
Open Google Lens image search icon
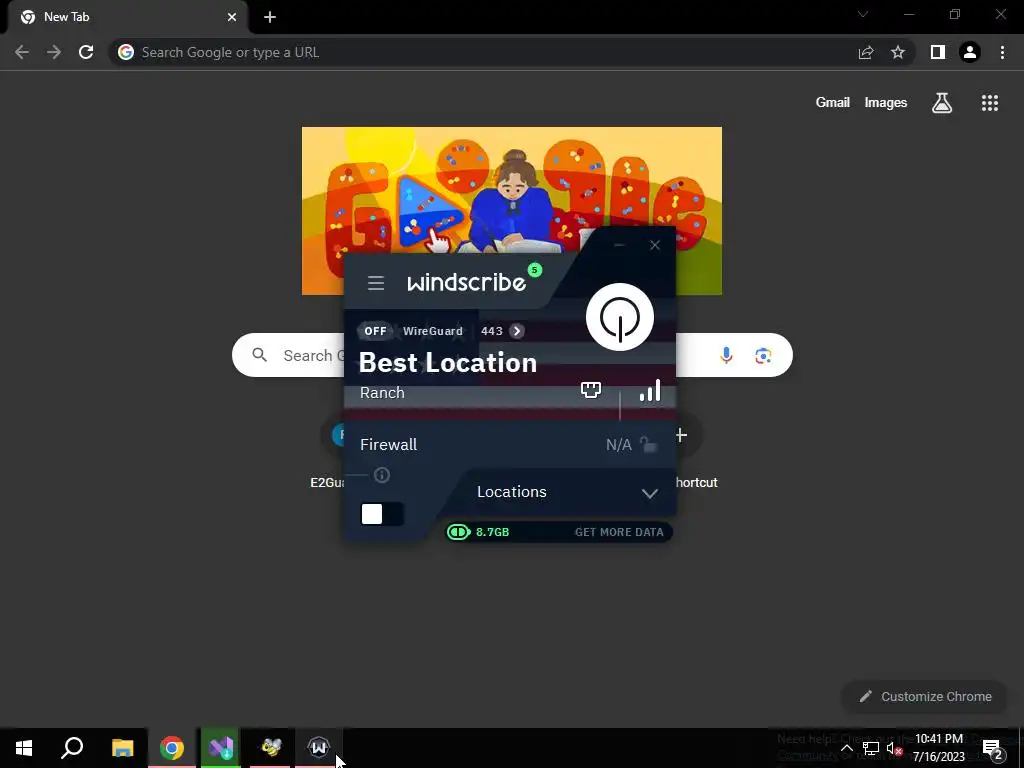tap(763, 355)
